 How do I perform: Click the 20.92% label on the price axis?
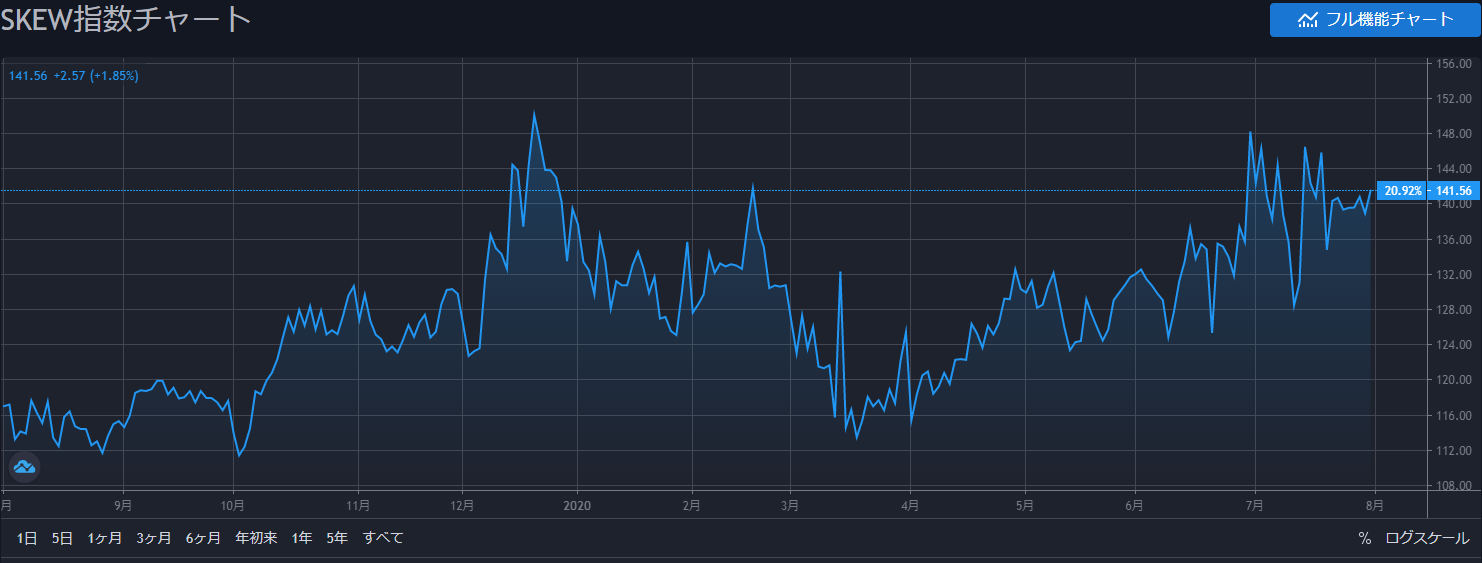click(1403, 191)
